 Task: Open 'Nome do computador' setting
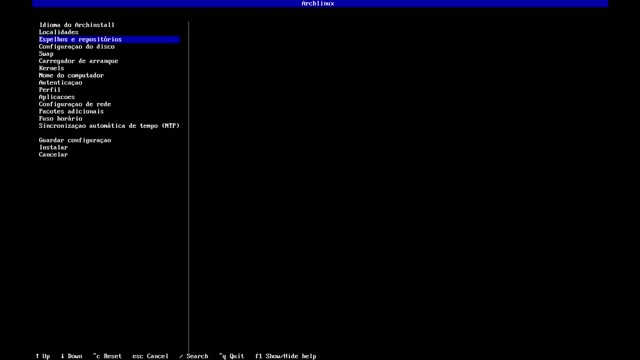pyautogui.click(x=71, y=76)
